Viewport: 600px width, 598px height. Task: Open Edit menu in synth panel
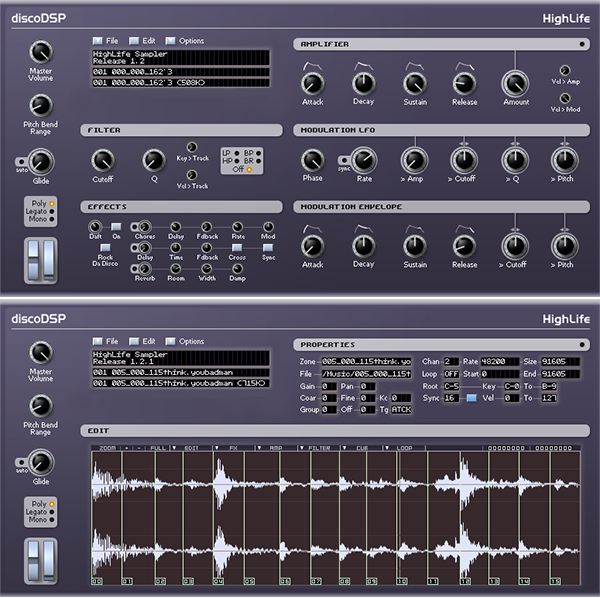142,41
